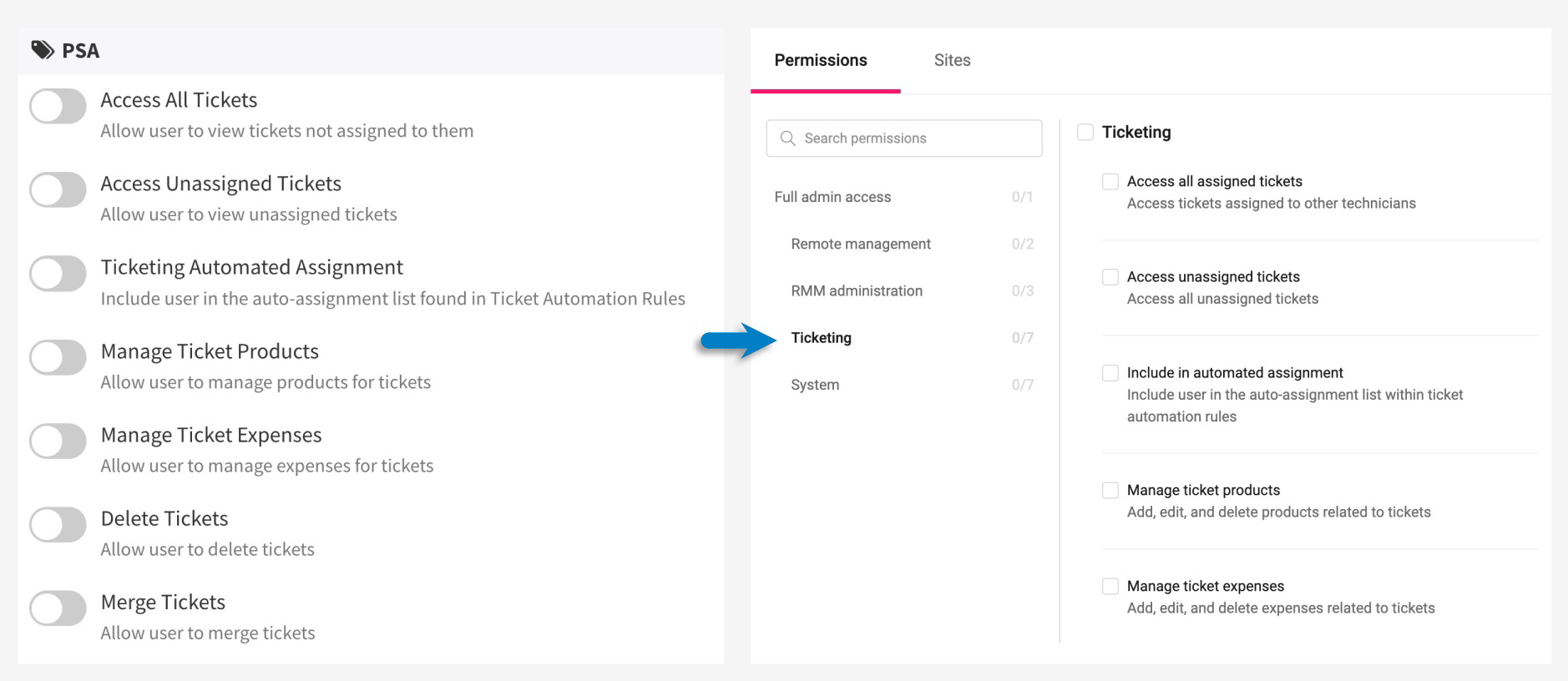Open the Permissions tab
This screenshot has height=681, width=1568.
point(821,60)
